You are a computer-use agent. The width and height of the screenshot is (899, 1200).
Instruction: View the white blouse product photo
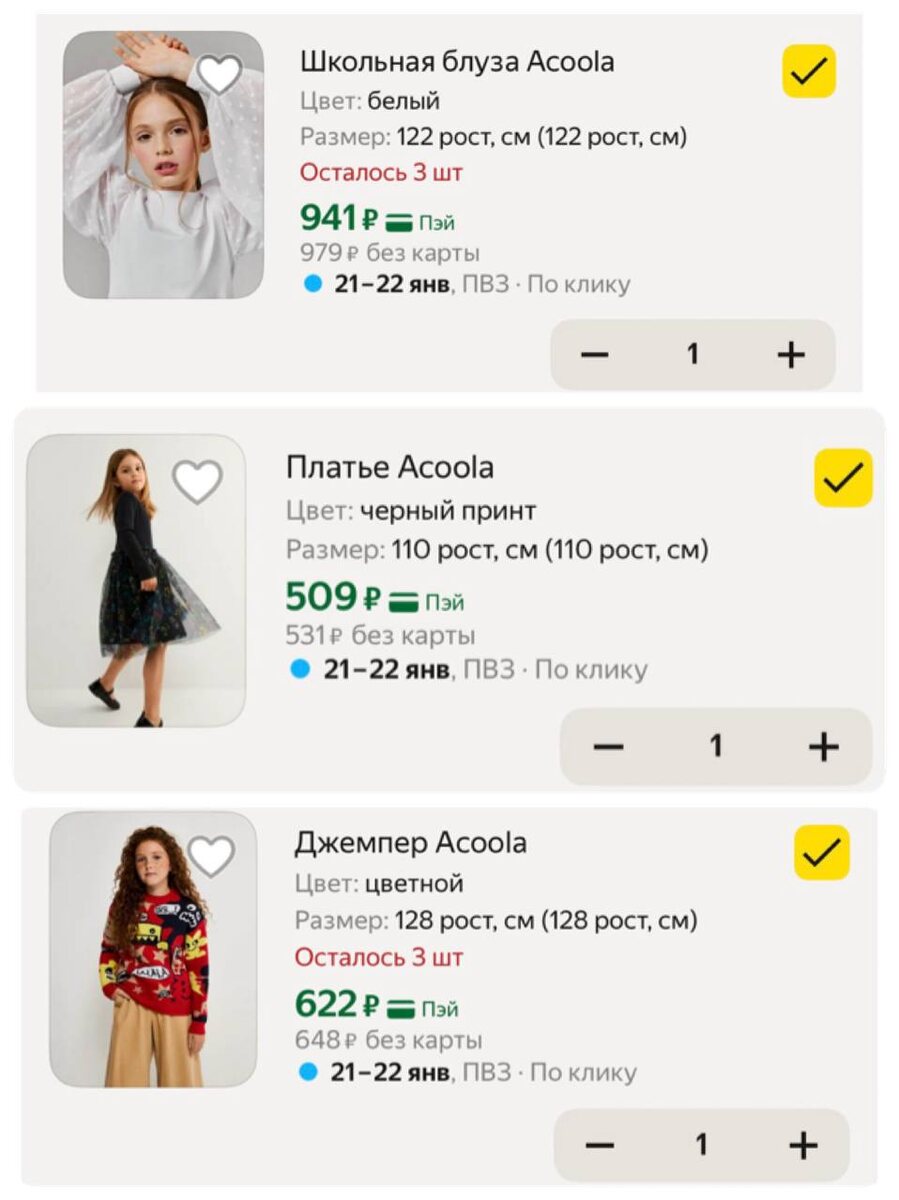click(164, 165)
